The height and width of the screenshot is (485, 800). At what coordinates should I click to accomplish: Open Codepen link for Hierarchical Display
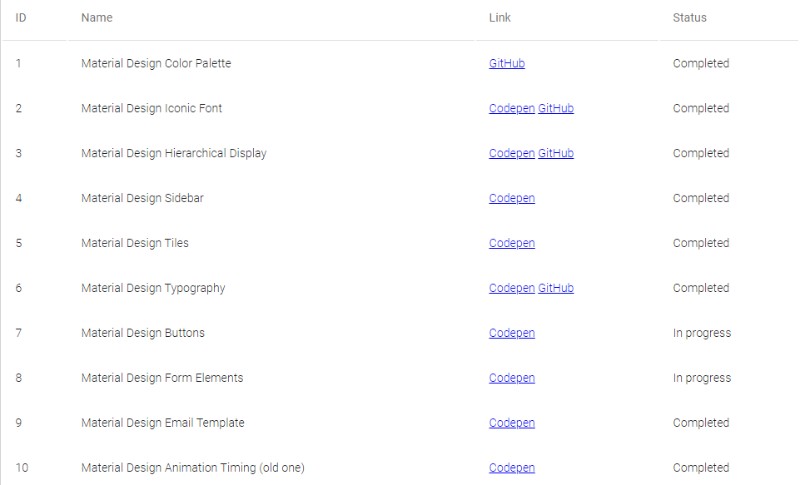[512, 153]
